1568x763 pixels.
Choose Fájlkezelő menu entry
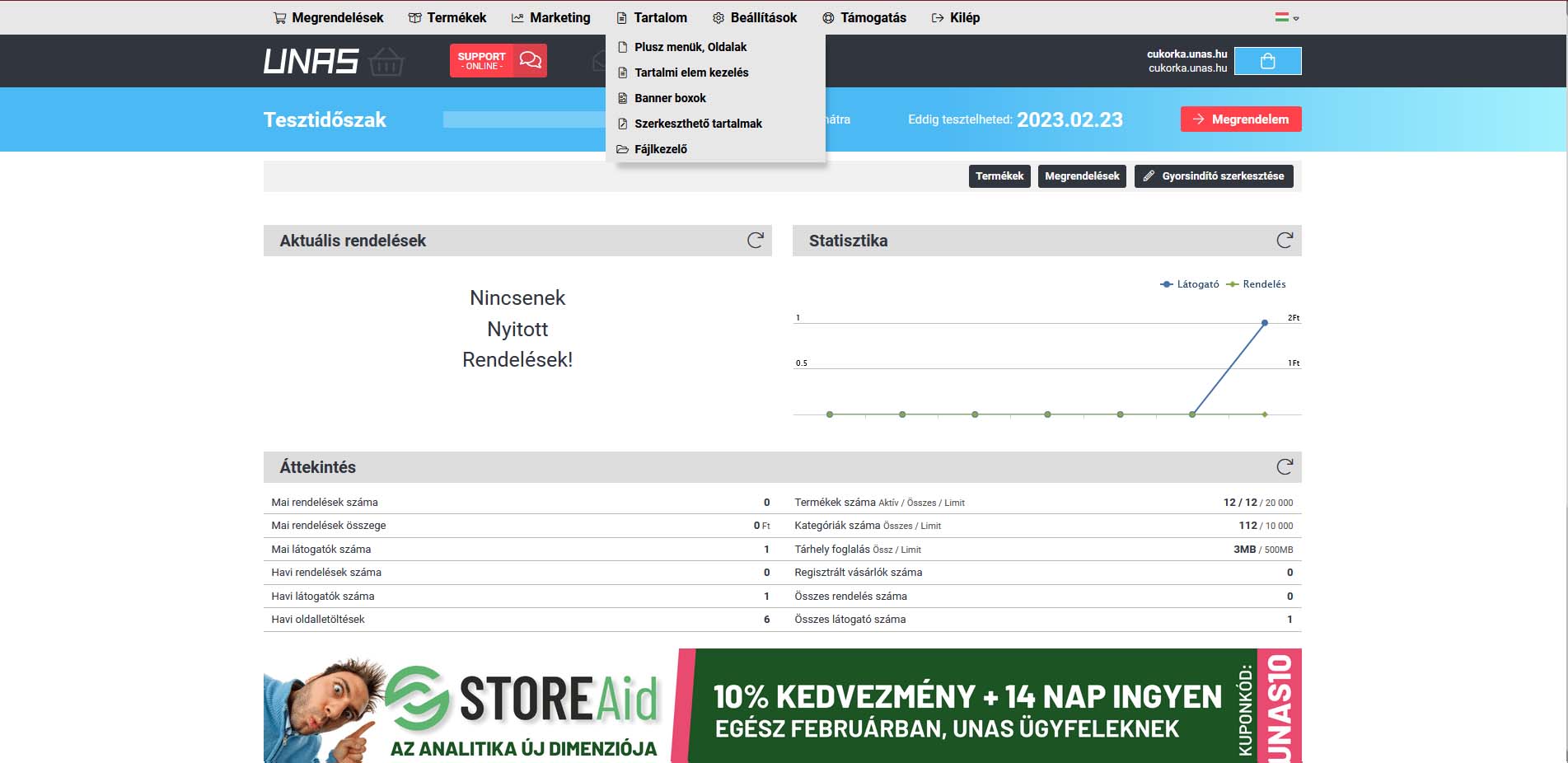click(x=660, y=149)
